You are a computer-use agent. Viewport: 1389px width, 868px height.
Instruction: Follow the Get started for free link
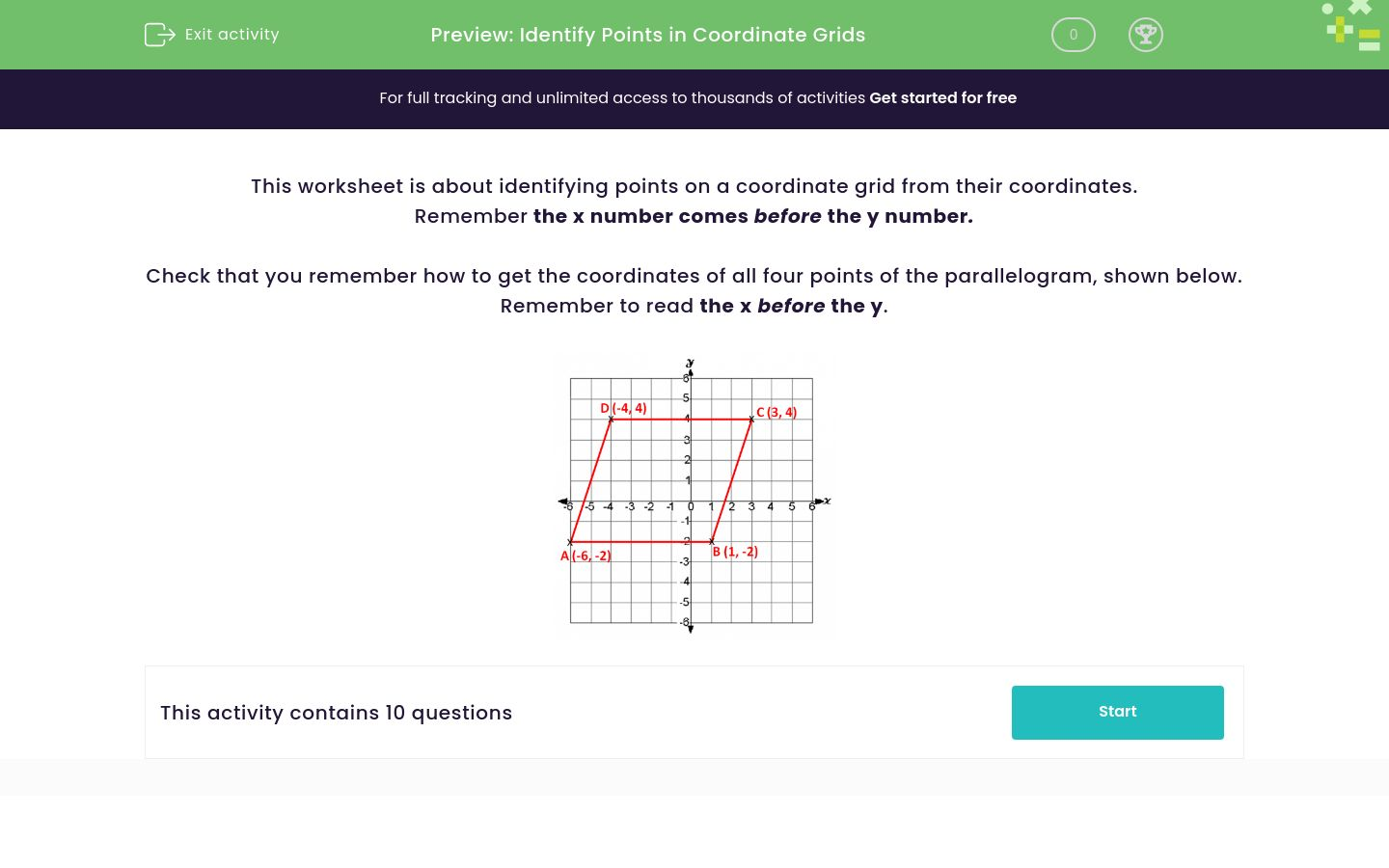[x=942, y=98]
